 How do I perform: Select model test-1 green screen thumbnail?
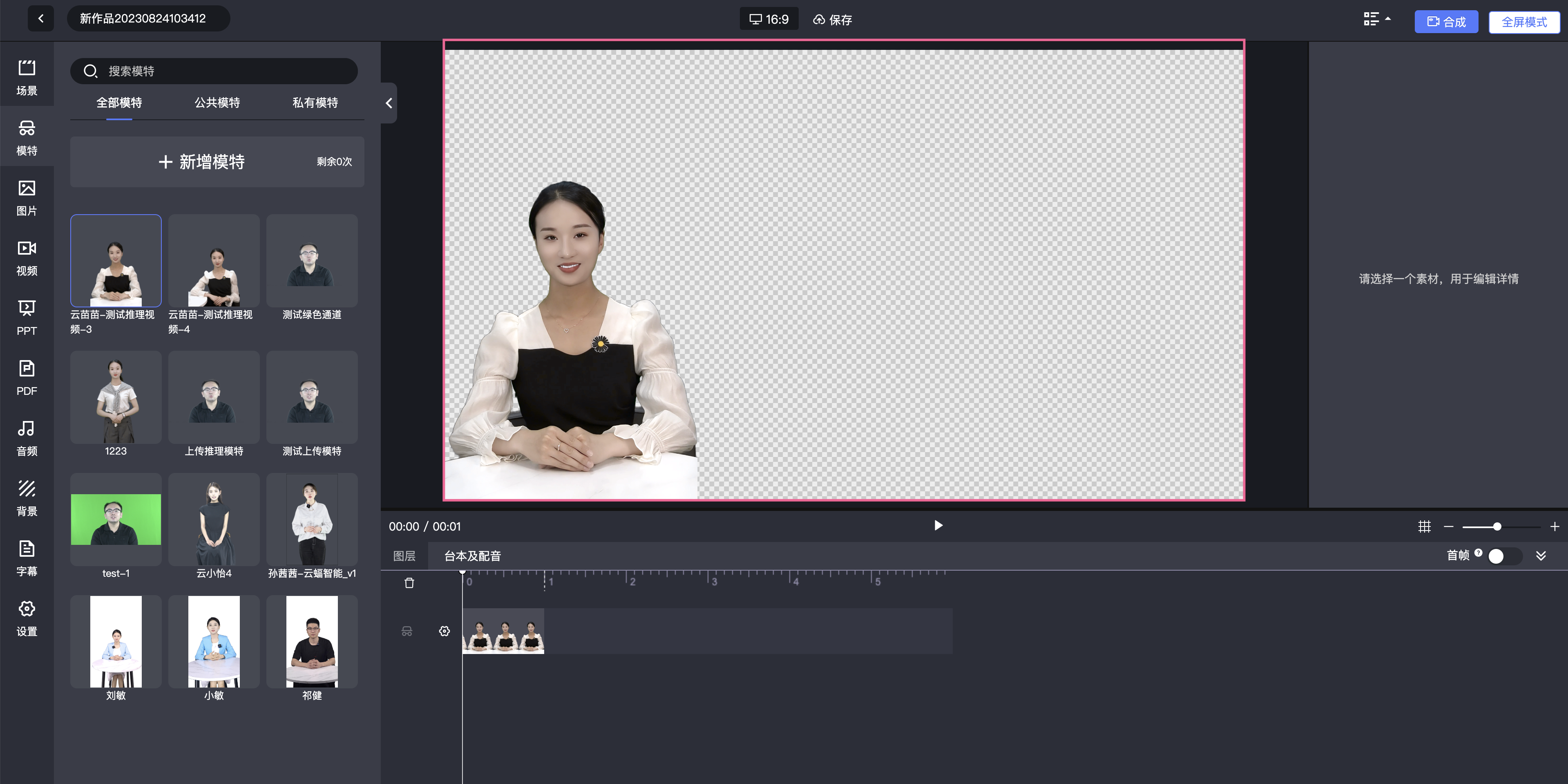(116, 520)
